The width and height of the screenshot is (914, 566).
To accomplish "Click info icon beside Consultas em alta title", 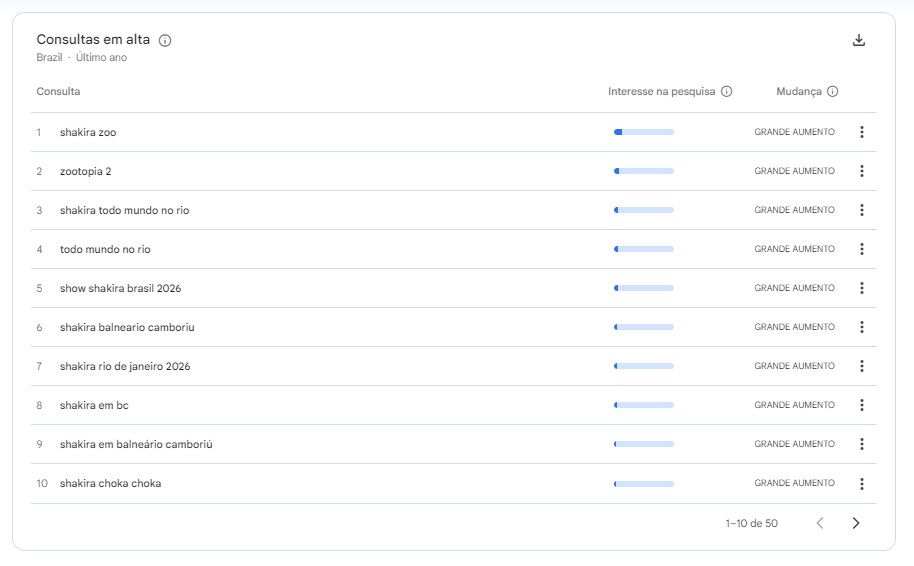I will [x=165, y=41].
